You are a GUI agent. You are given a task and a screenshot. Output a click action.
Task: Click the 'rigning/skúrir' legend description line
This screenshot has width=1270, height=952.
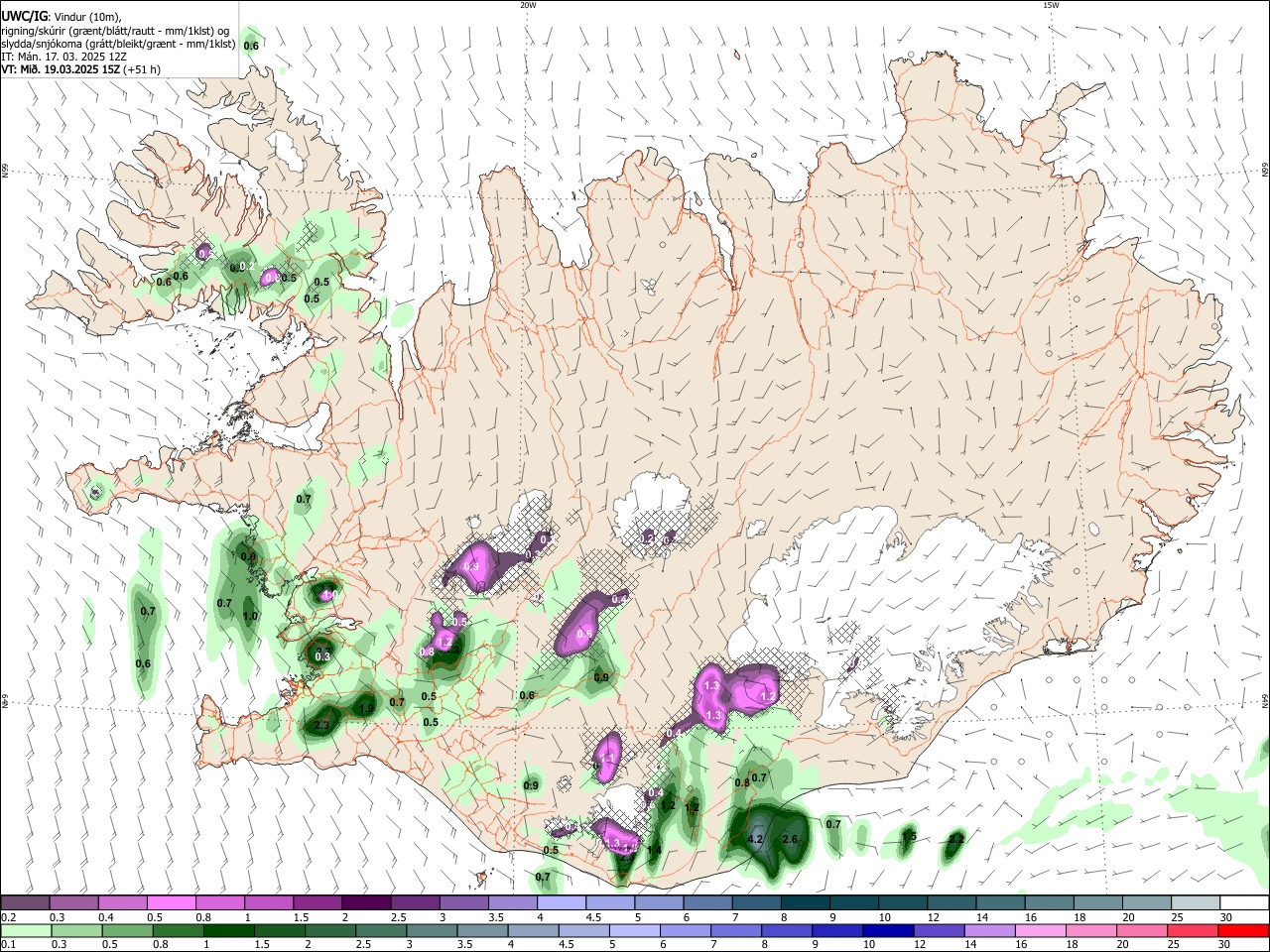coord(115,31)
